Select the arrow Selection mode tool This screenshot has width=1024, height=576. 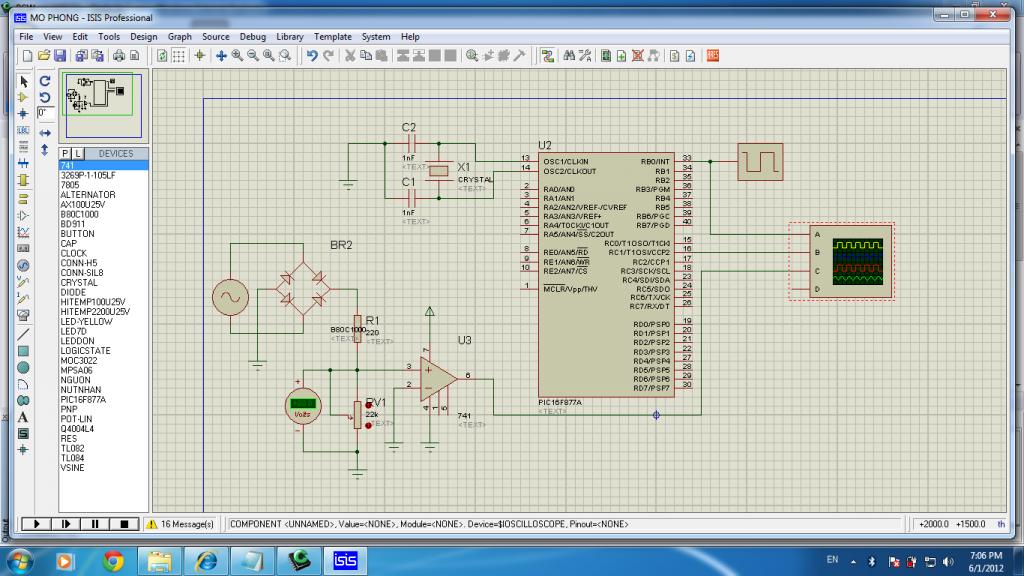point(23,81)
